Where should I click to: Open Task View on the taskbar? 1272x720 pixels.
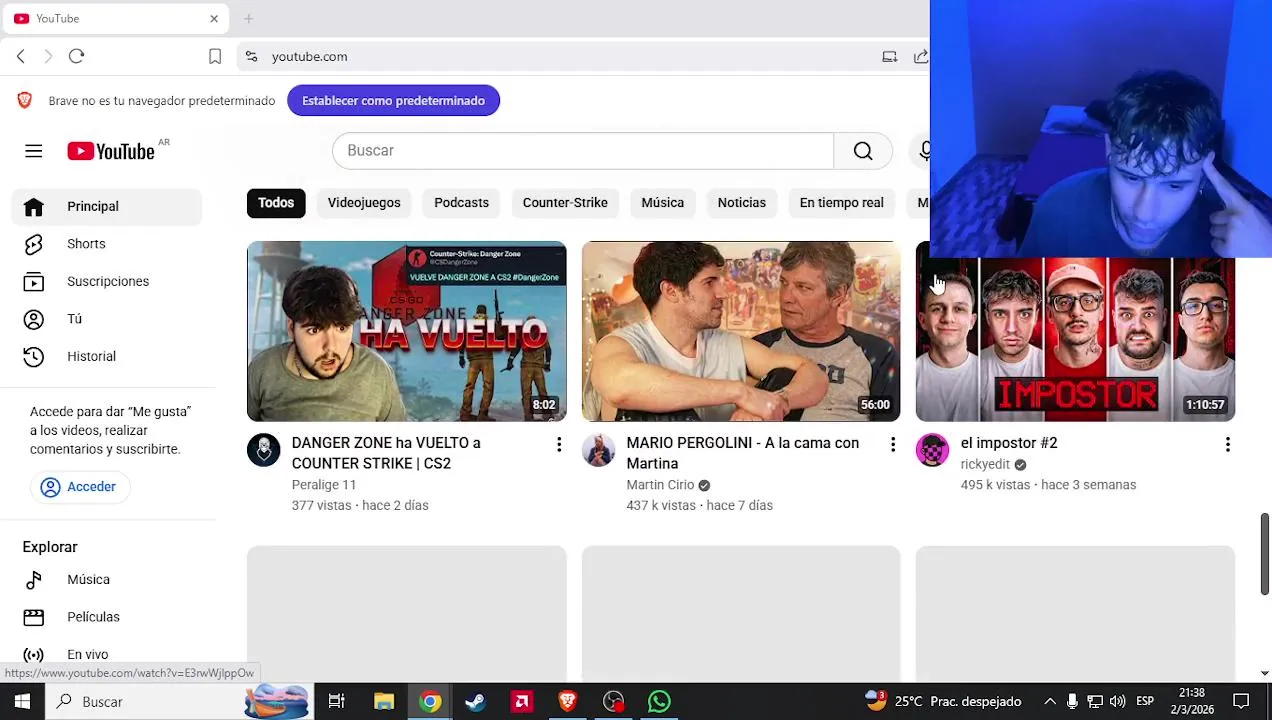336,702
